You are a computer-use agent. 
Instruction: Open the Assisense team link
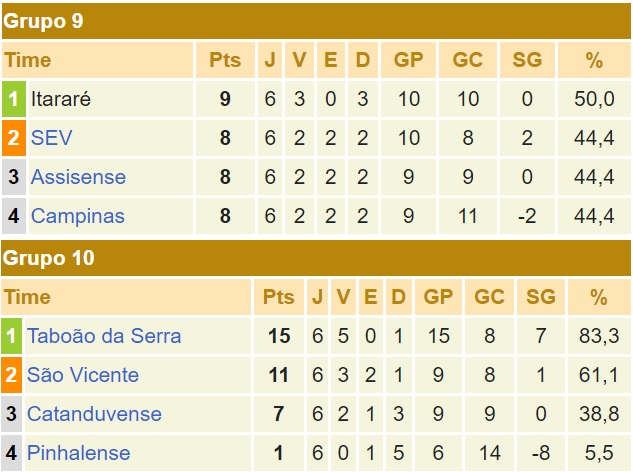pos(78,177)
